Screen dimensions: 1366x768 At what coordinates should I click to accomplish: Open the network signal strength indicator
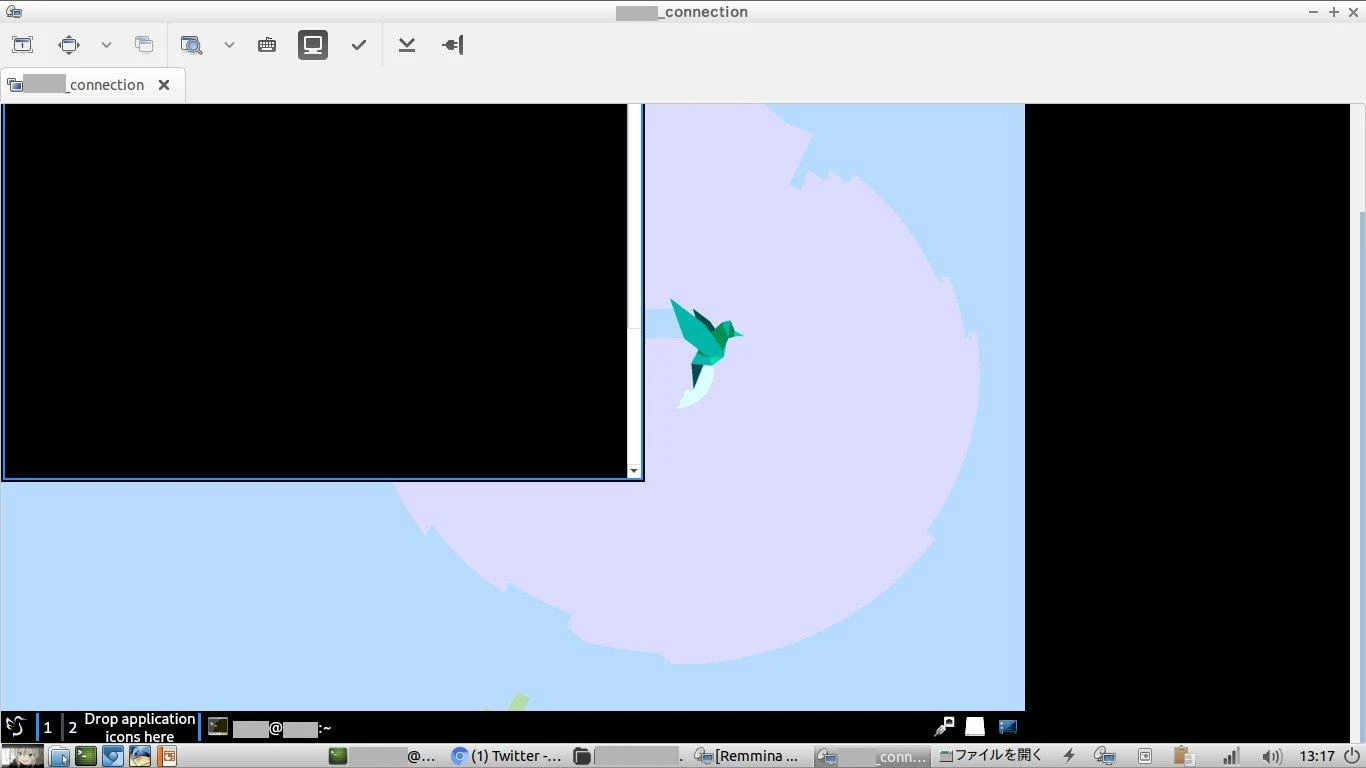(1232, 757)
